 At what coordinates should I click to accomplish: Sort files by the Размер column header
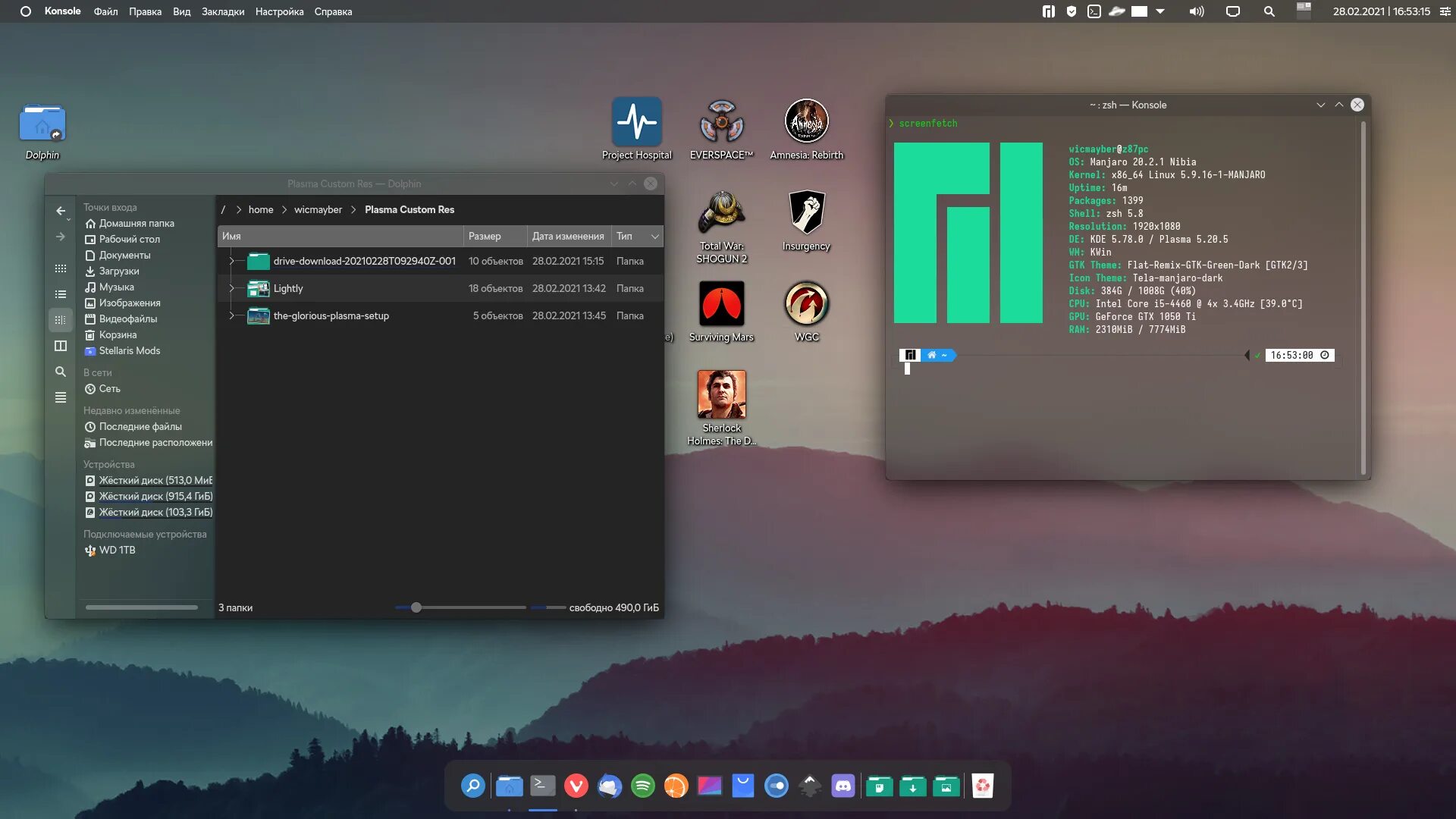click(494, 236)
